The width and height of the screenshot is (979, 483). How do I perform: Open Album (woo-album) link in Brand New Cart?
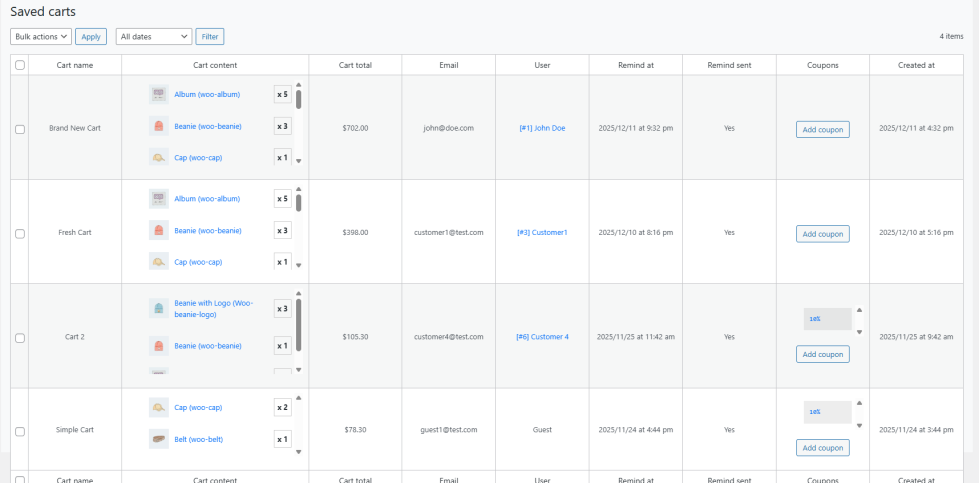(x=207, y=94)
